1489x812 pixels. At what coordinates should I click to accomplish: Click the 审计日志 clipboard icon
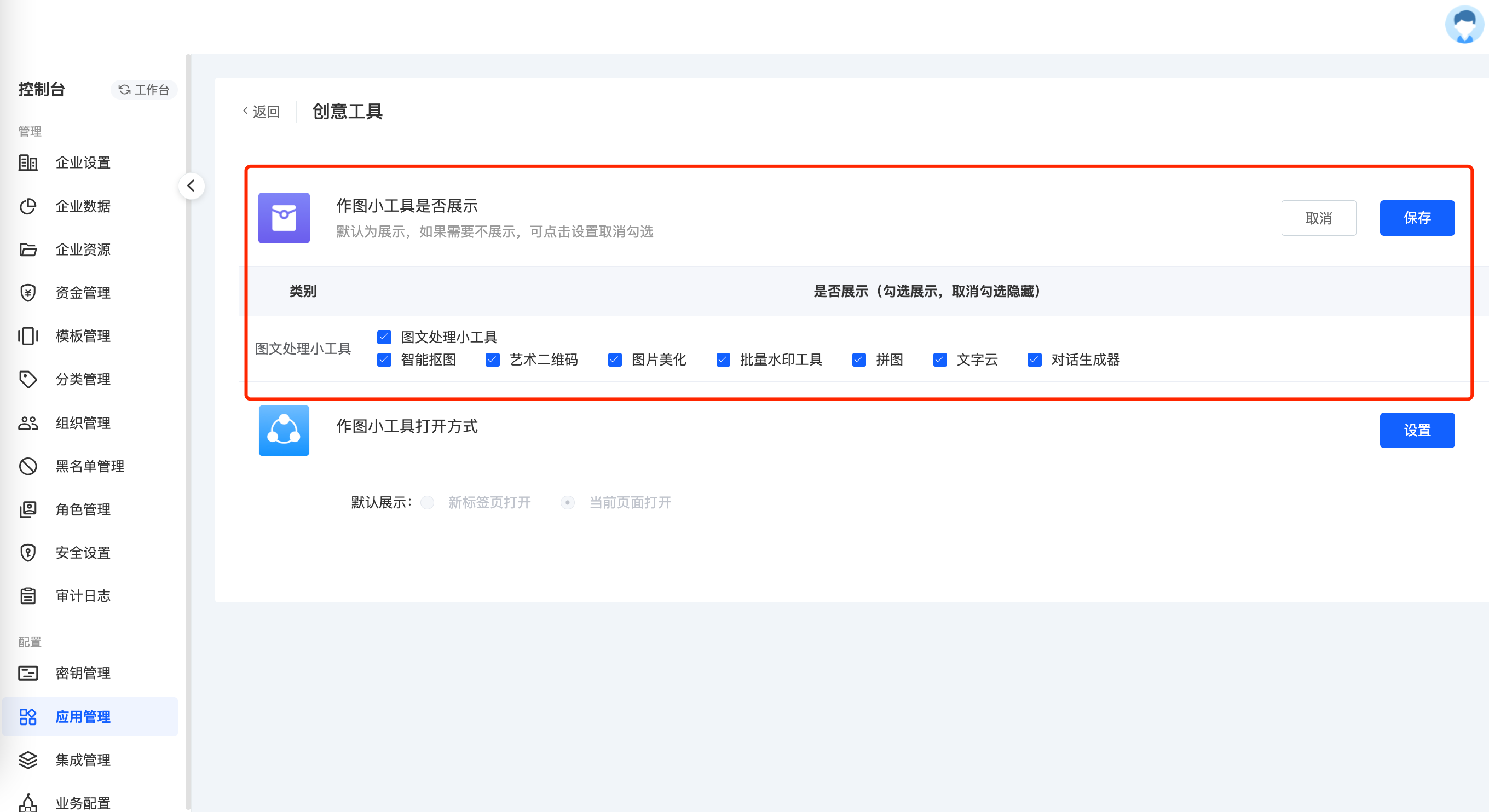[x=28, y=596]
